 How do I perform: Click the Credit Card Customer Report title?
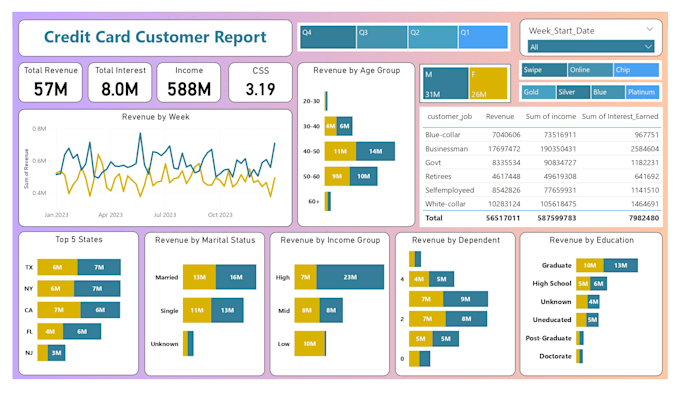click(155, 37)
